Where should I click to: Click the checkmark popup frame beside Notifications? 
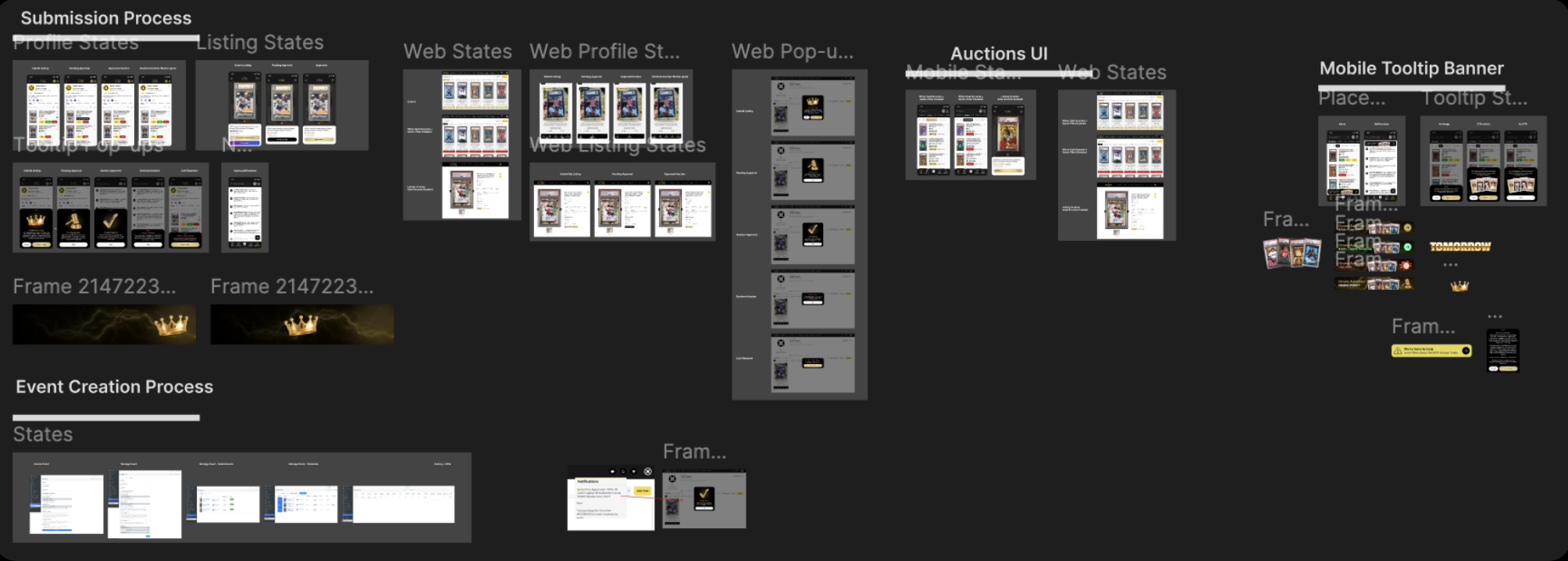[x=704, y=498]
